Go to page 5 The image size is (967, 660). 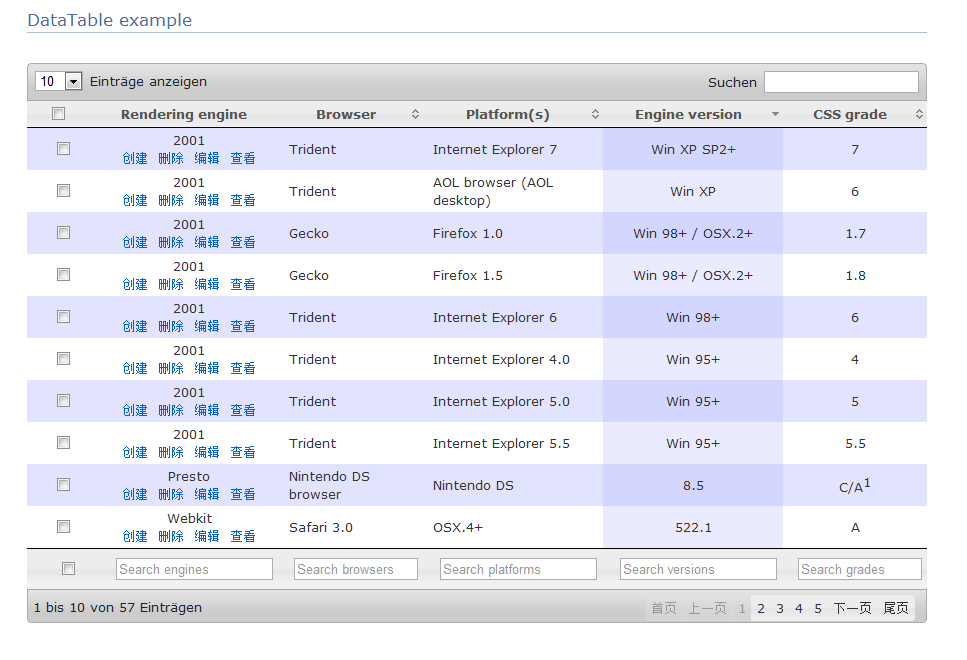pyautogui.click(x=818, y=608)
